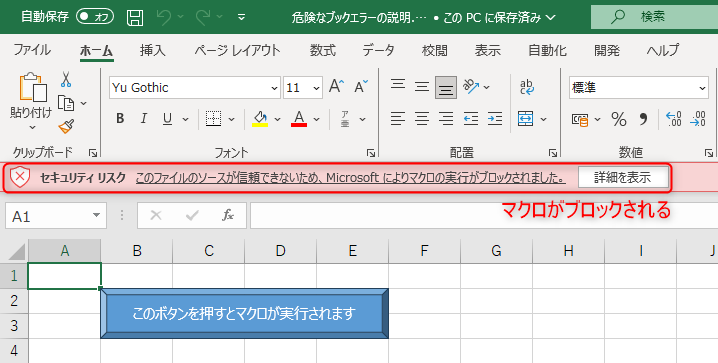Click the yellow Fill Color bucket
718x363 pixels.
pos(261,119)
